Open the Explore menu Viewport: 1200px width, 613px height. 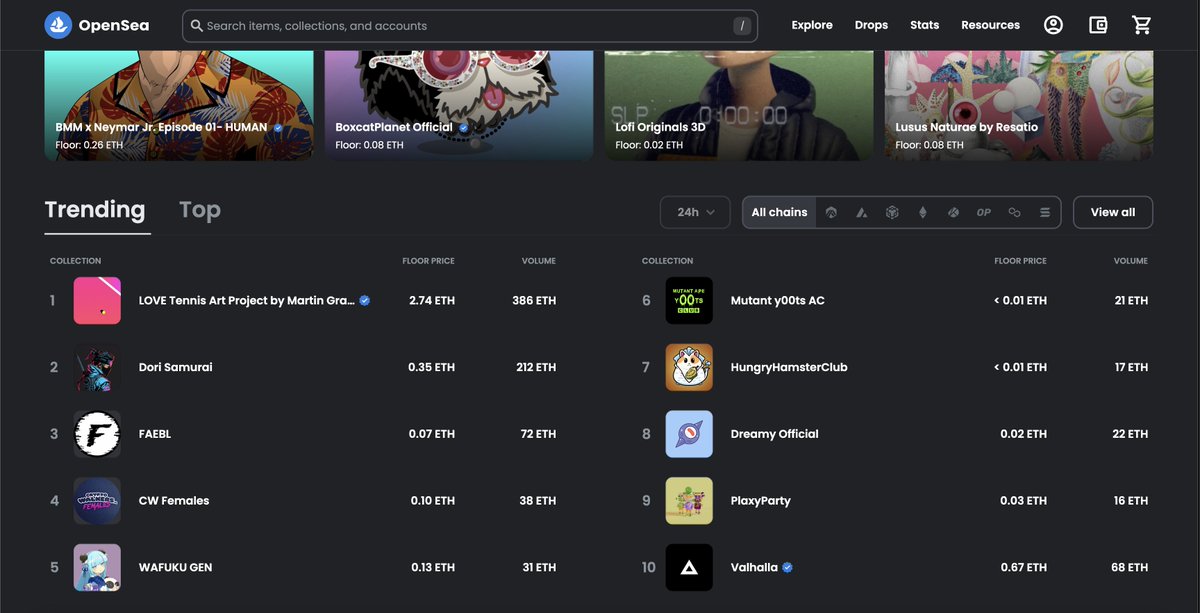[x=812, y=25]
